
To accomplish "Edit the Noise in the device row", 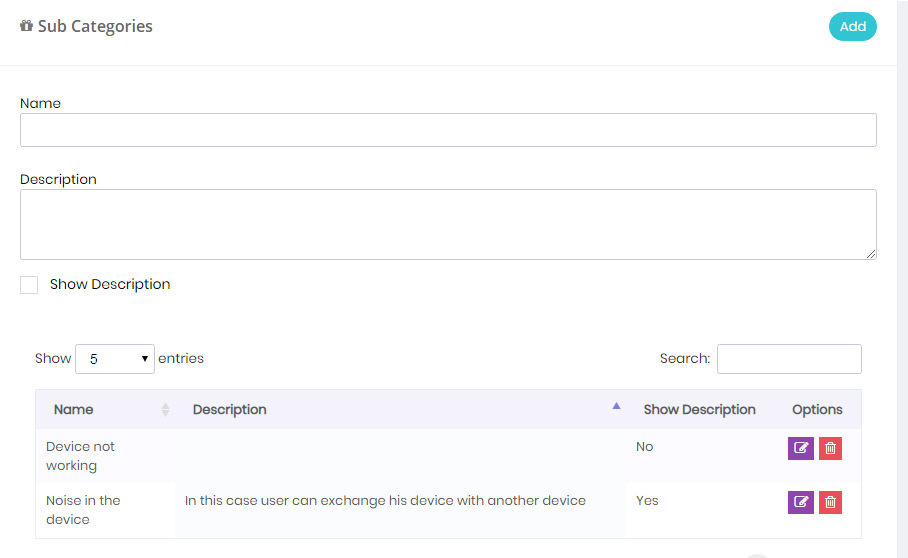I will click(800, 502).
